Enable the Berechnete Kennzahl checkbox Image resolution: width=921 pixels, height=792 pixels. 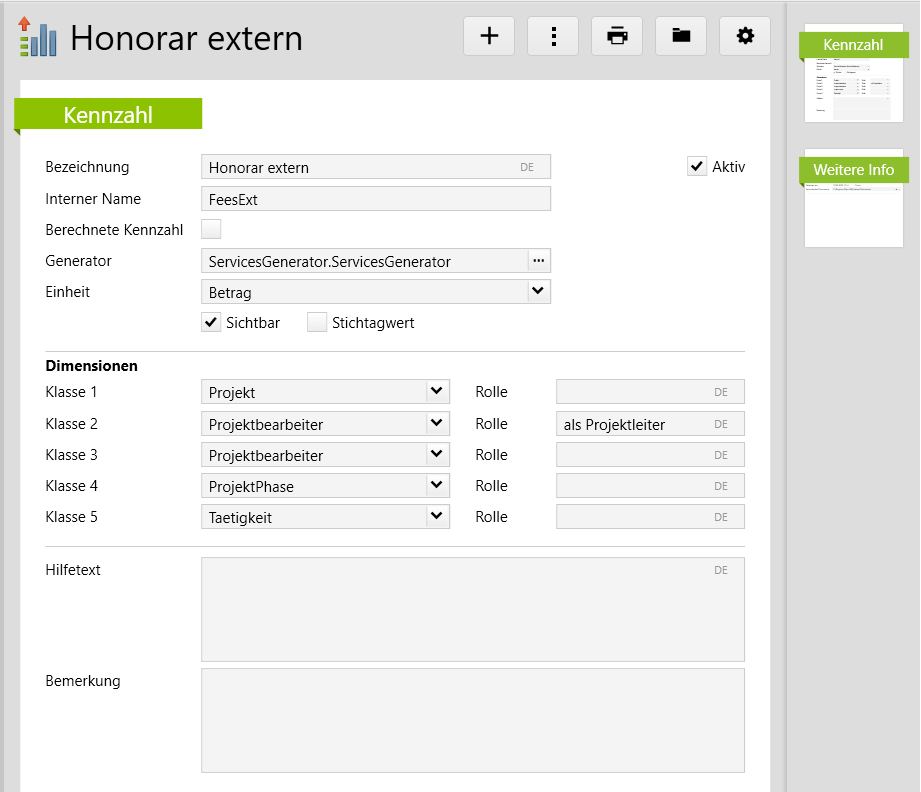pyautogui.click(x=211, y=230)
